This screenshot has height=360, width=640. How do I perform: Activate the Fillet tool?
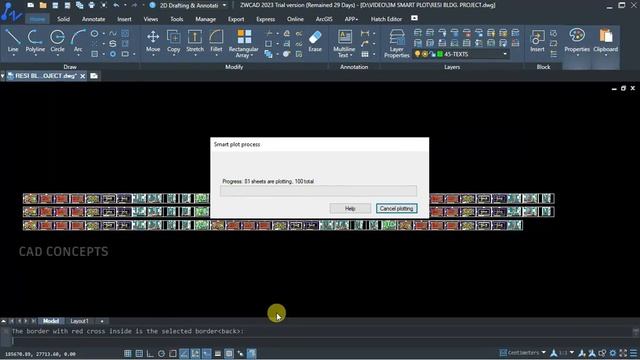tap(216, 40)
